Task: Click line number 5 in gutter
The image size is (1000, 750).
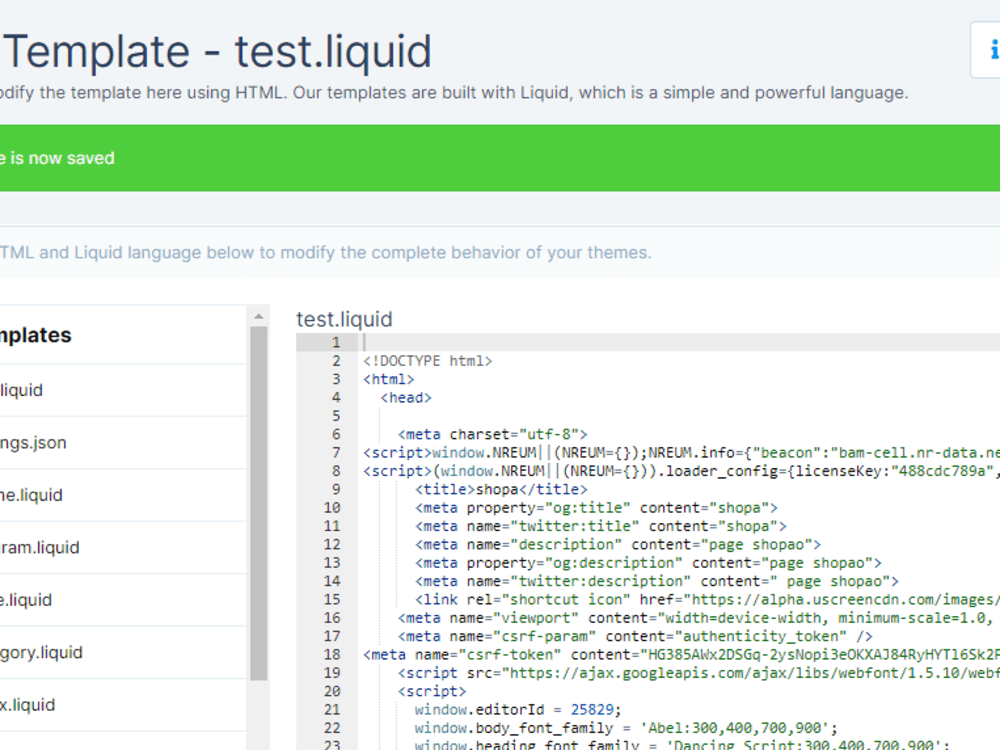Action: pos(336,416)
